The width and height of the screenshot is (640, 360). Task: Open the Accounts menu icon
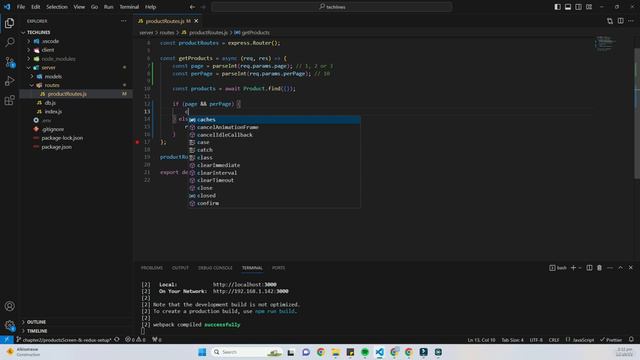click(x=9, y=306)
